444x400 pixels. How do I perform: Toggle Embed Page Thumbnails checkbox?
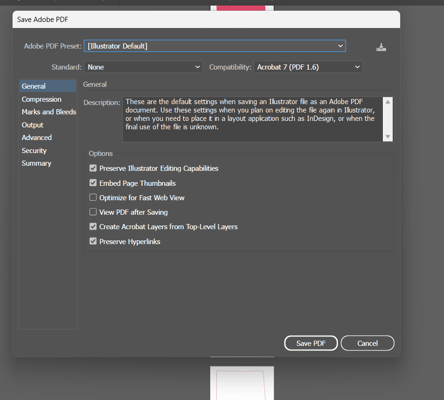tap(93, 183)
